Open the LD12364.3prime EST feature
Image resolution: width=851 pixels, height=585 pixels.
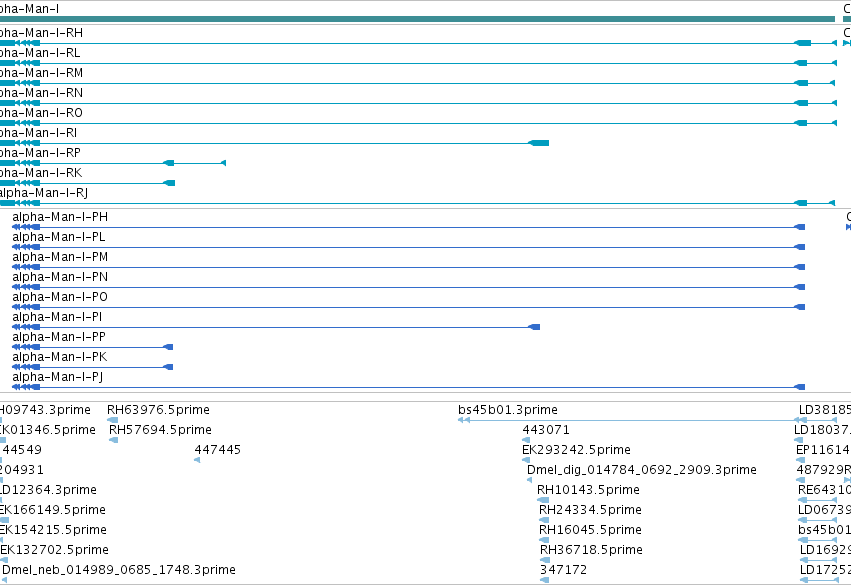48,490
